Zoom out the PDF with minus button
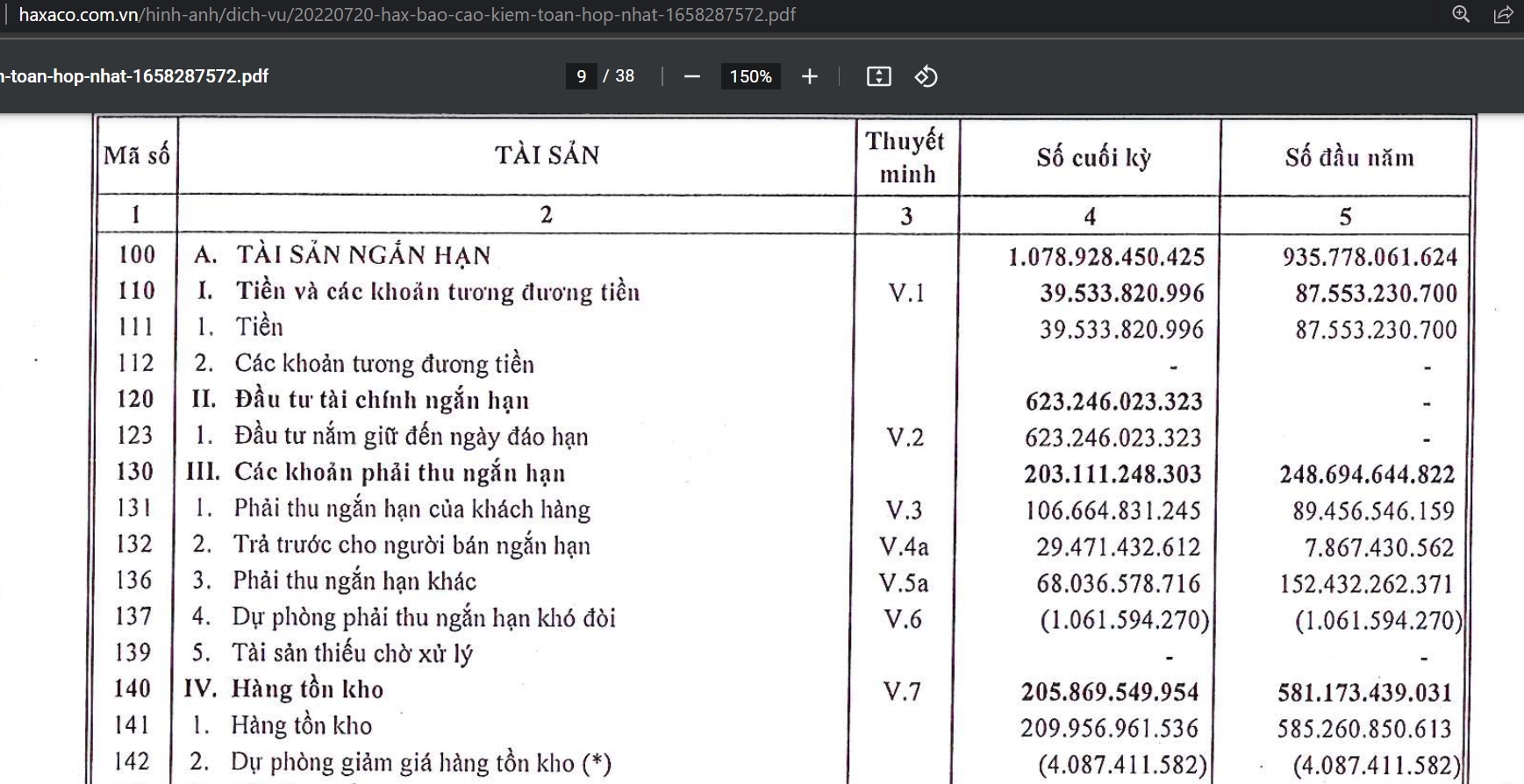Screen dimensions: 1524x784 (692, 76)
